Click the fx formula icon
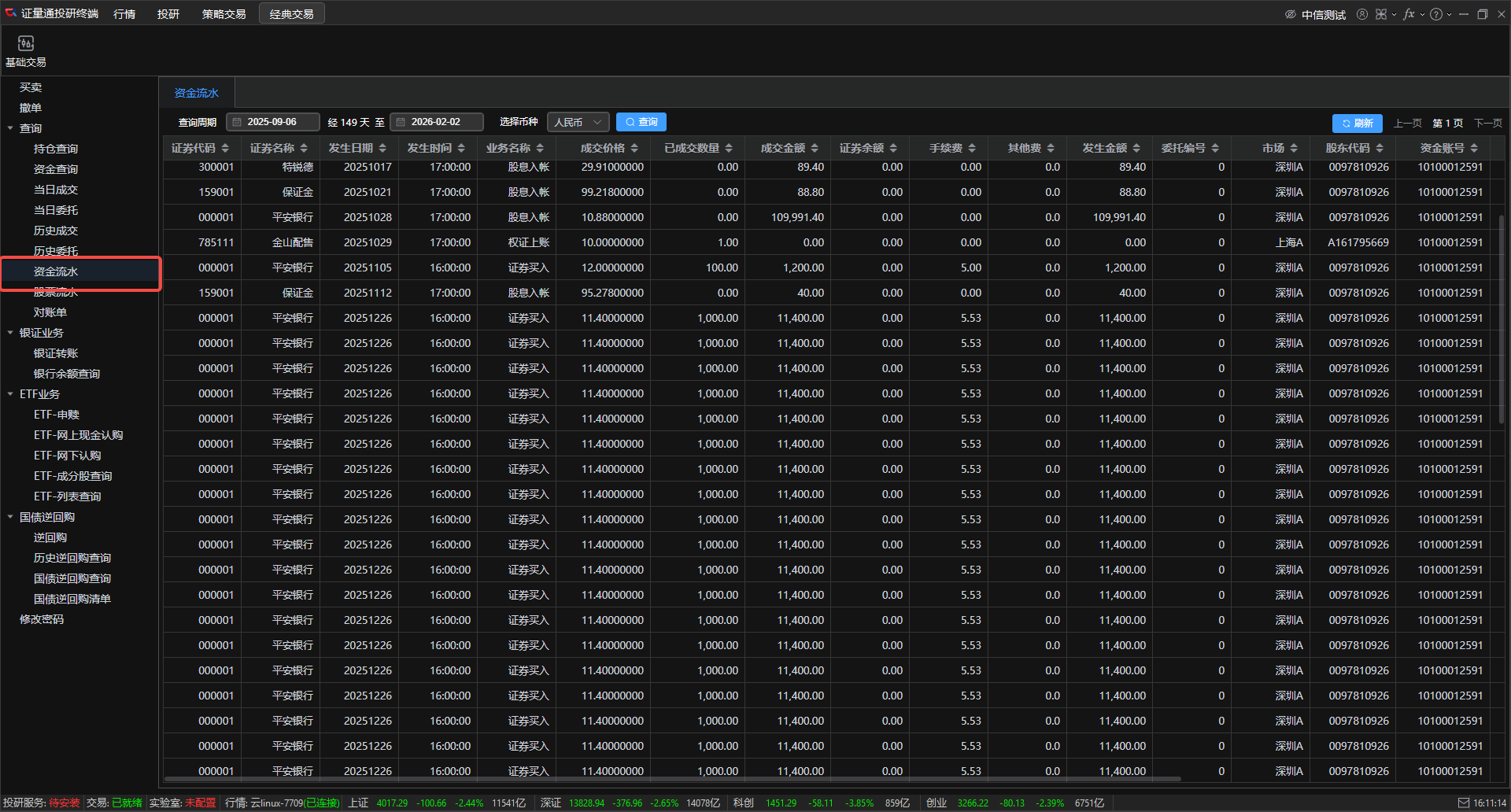1511x812 pixels. tap(1409, 14)
